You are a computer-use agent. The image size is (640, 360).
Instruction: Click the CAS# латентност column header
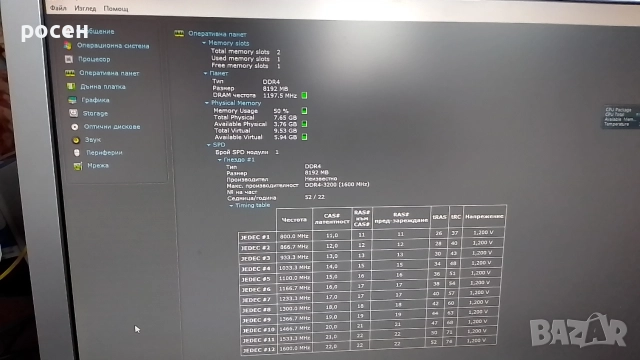(332, 219)
